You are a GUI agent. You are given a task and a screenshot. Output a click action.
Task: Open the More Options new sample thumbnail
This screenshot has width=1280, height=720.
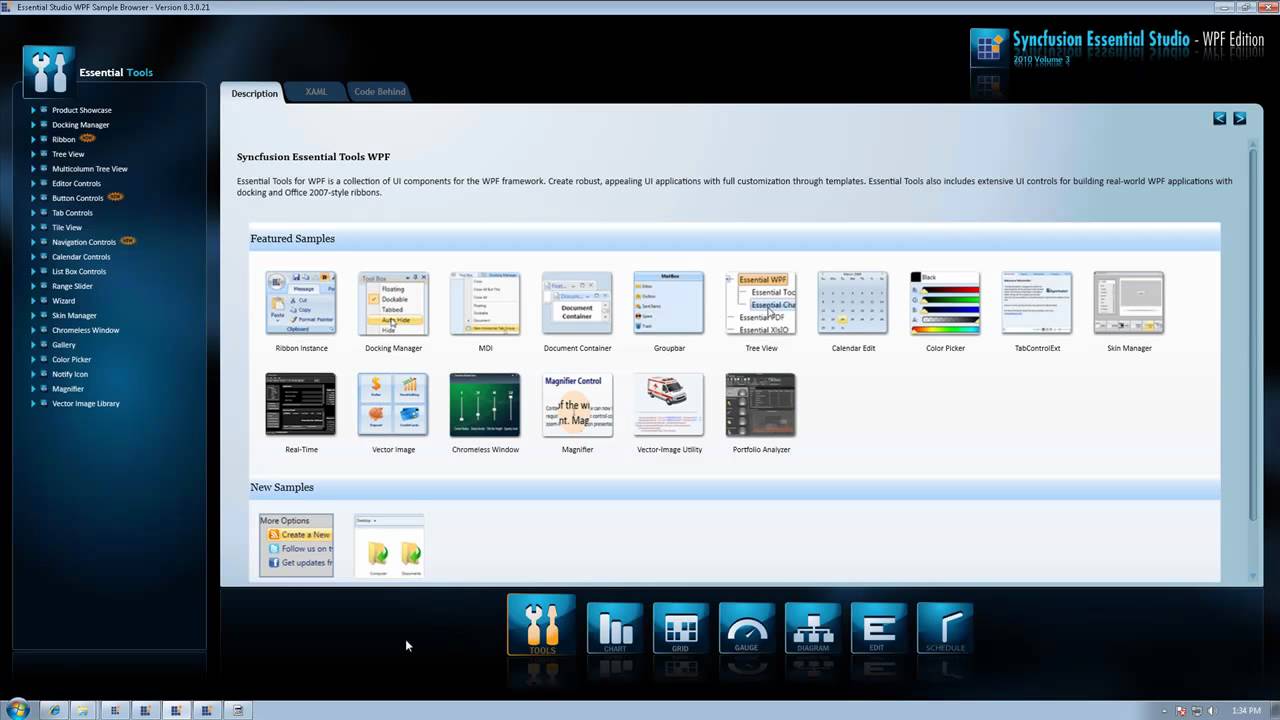point(296,545)
